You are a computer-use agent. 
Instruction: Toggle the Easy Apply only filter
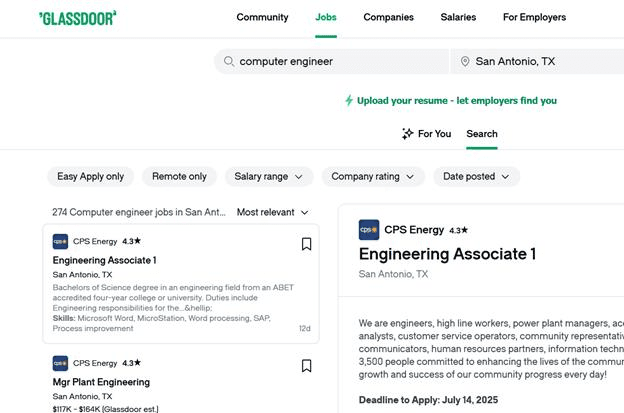pyautogui.click(x=91, y=176)
